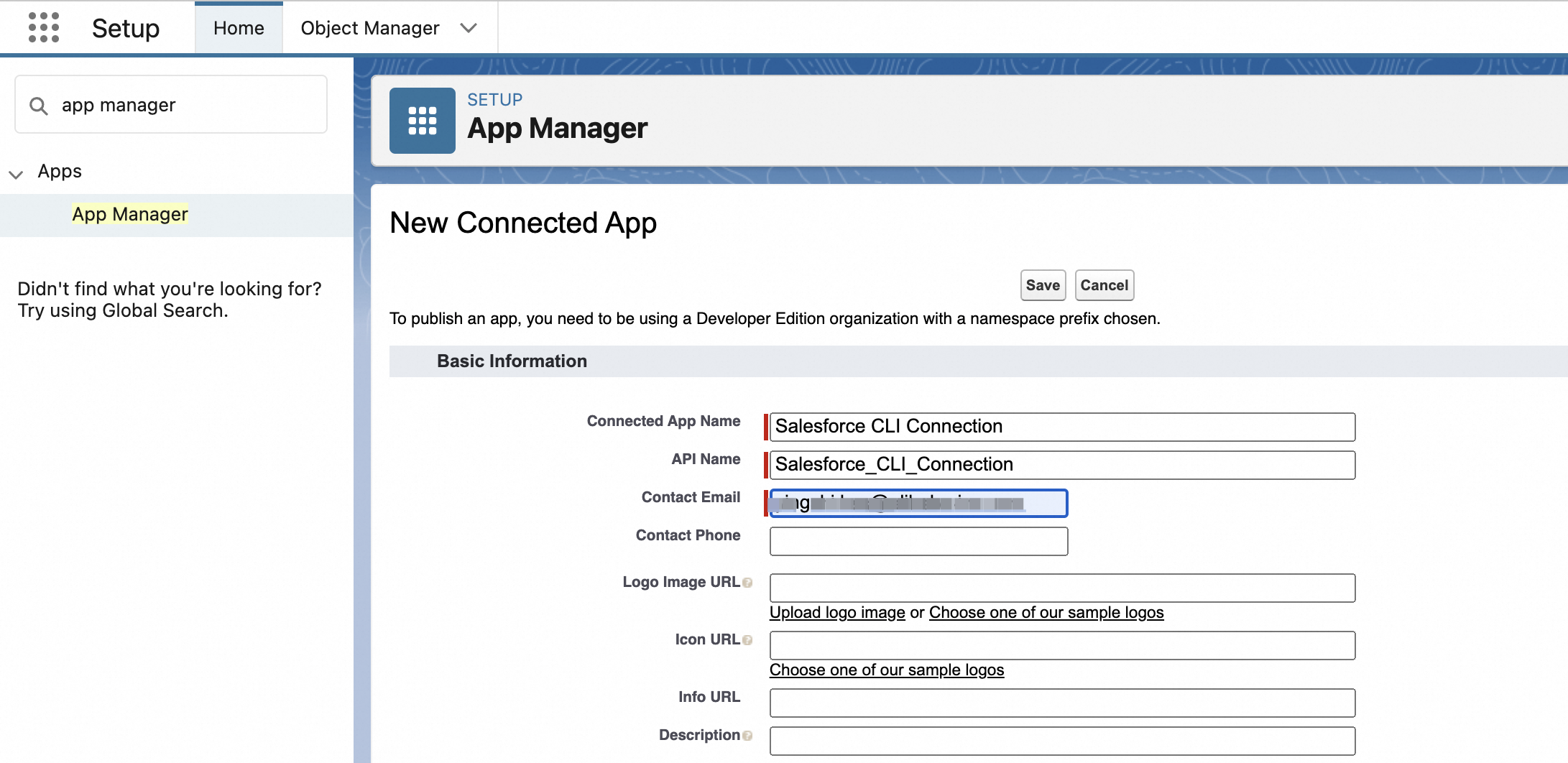Click the Setup title in top bar
1568x763 pixels.
click(126, 28)
